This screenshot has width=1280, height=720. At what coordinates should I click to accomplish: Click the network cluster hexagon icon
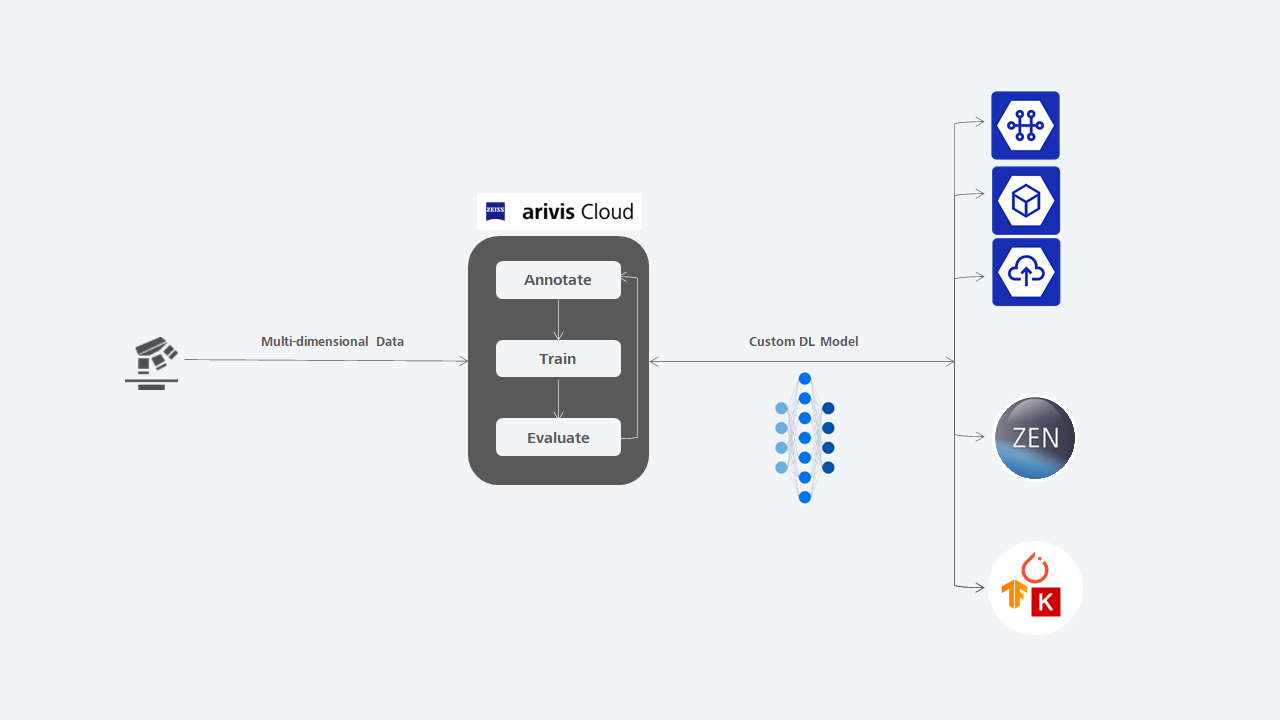(1025, 125)
